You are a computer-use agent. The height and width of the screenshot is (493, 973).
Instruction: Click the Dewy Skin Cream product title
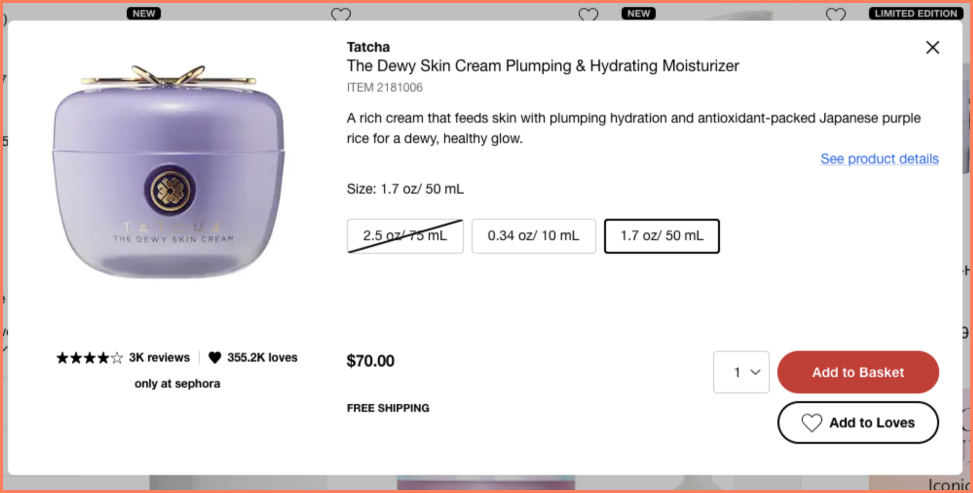542,66
